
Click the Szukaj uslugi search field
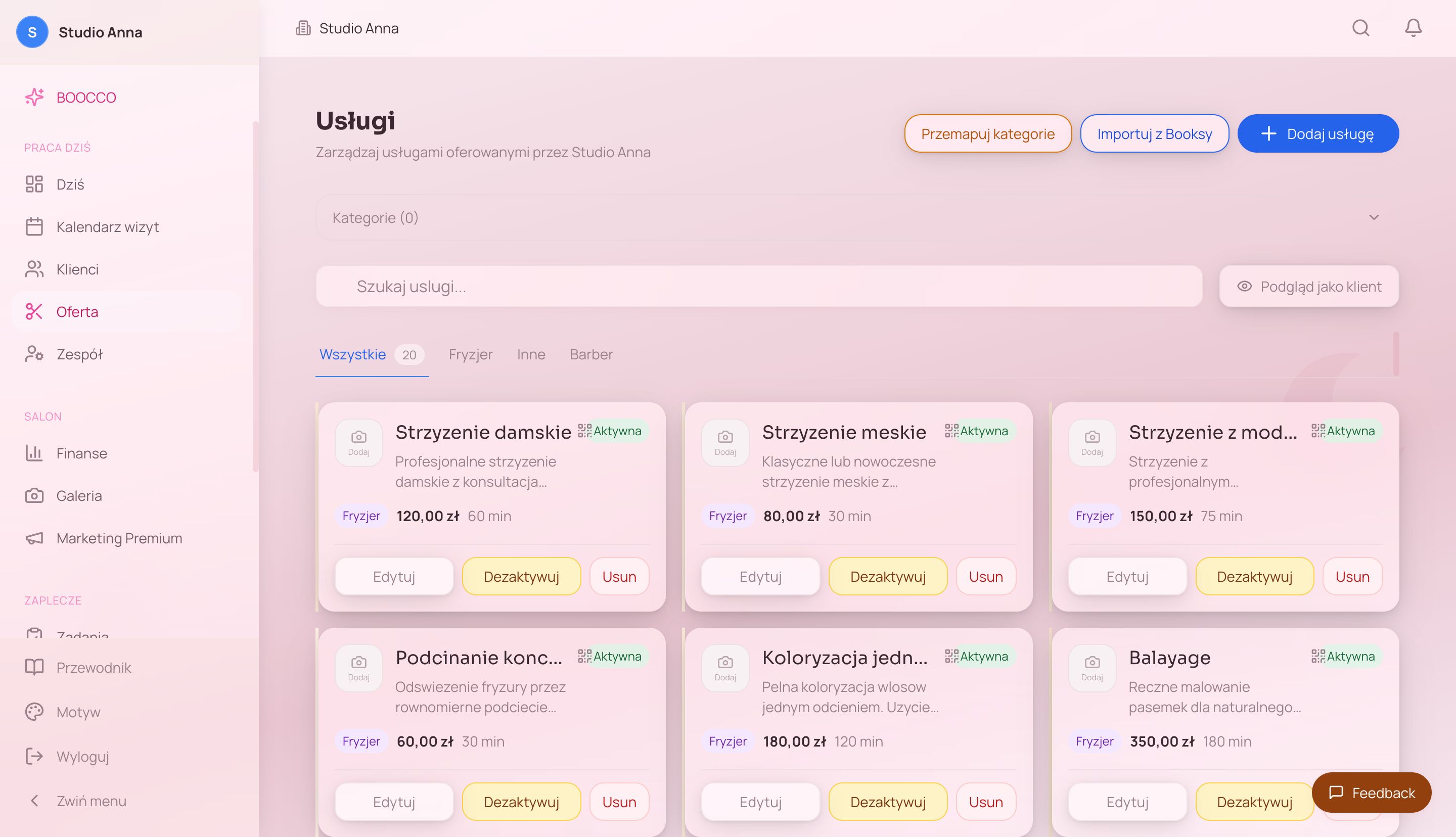759,286
